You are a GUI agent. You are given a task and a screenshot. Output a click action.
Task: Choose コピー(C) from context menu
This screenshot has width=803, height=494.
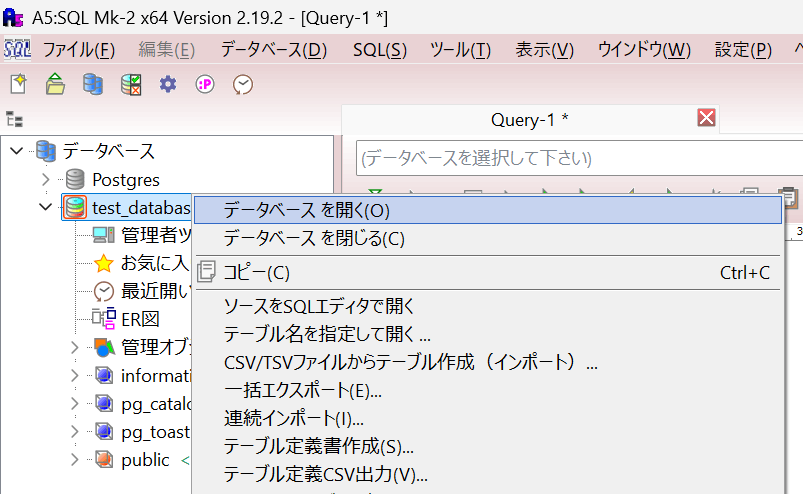click(488, 272)
